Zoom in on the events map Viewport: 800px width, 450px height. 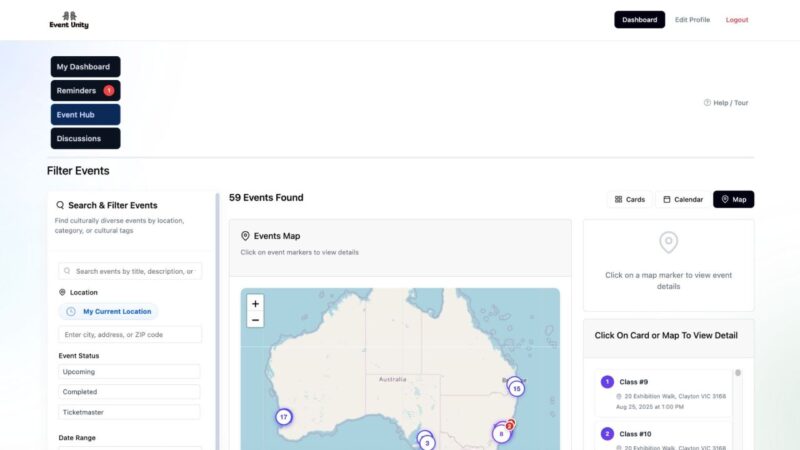[x=256, y=303]
